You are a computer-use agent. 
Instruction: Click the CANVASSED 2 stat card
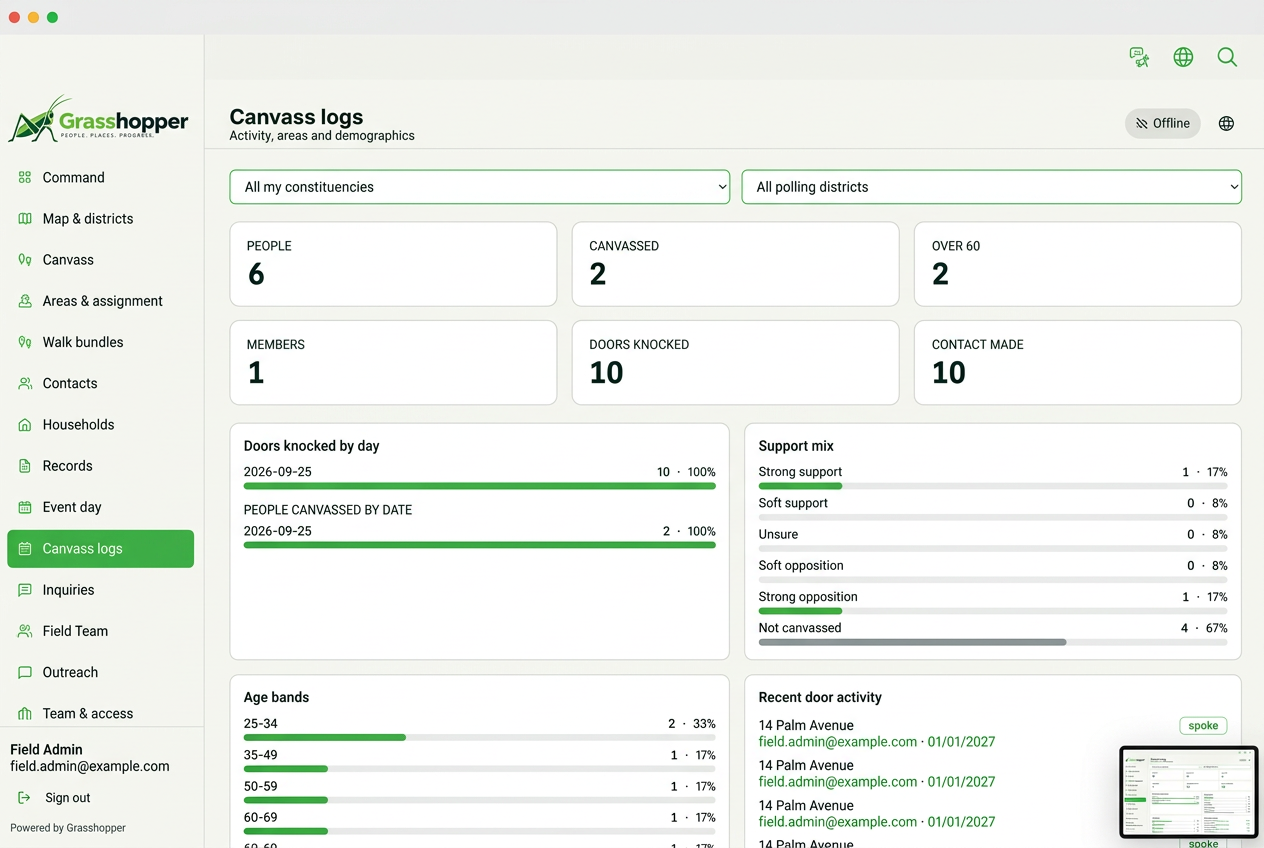pos(735,264)
